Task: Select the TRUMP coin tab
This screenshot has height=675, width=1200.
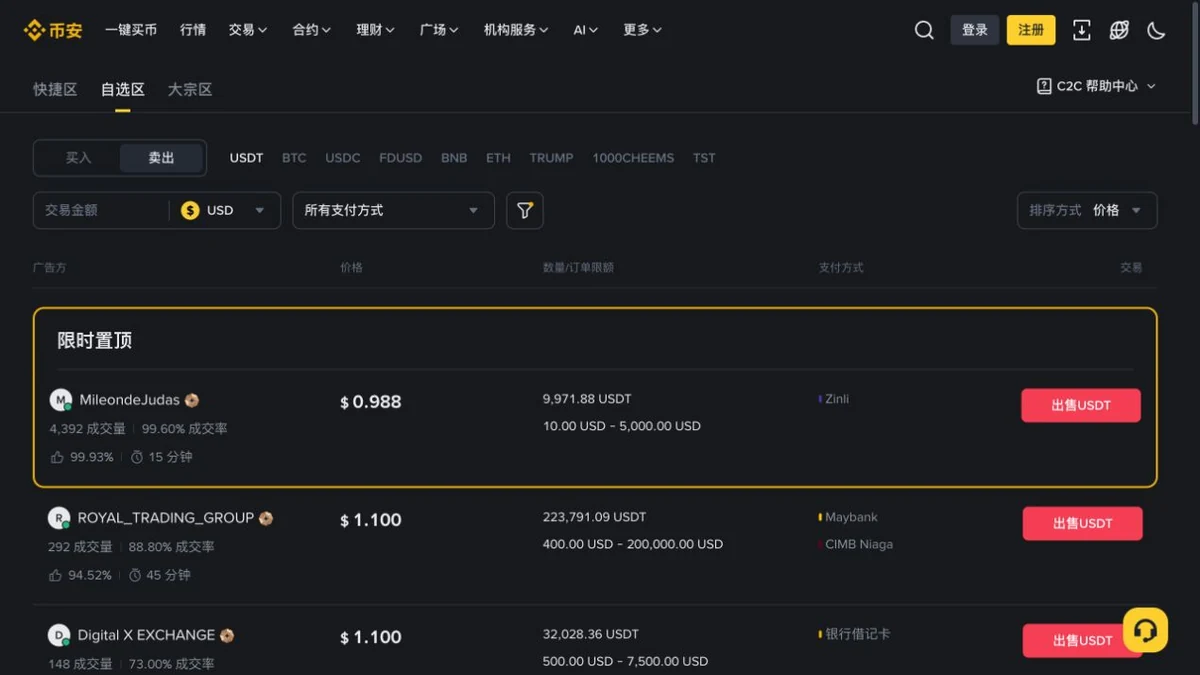Action: click(x=551, y=158)
